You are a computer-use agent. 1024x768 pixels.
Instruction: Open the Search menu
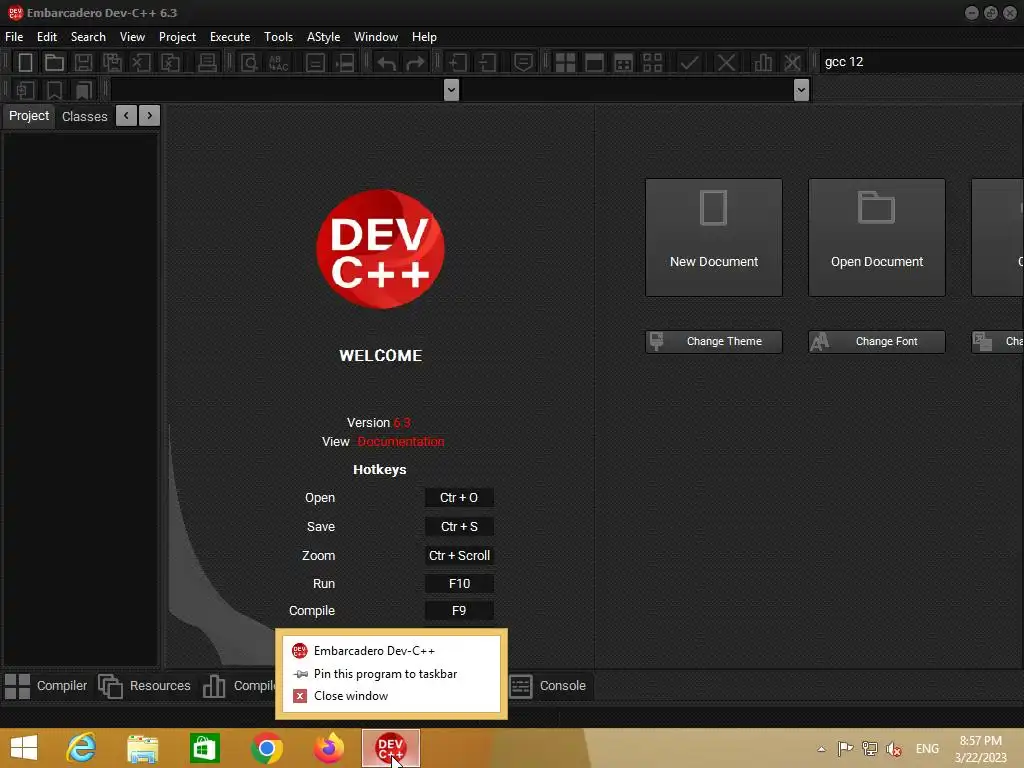click(88, 37)
